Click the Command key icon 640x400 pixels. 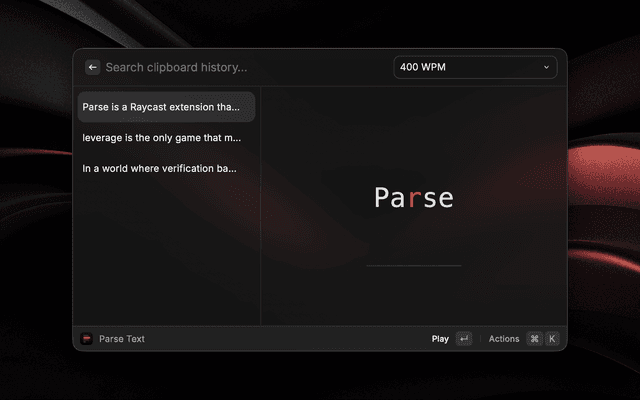click(534, 339)
